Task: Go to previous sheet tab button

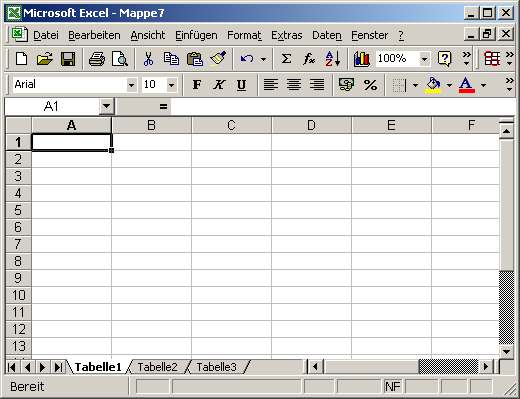Action: 27,367
